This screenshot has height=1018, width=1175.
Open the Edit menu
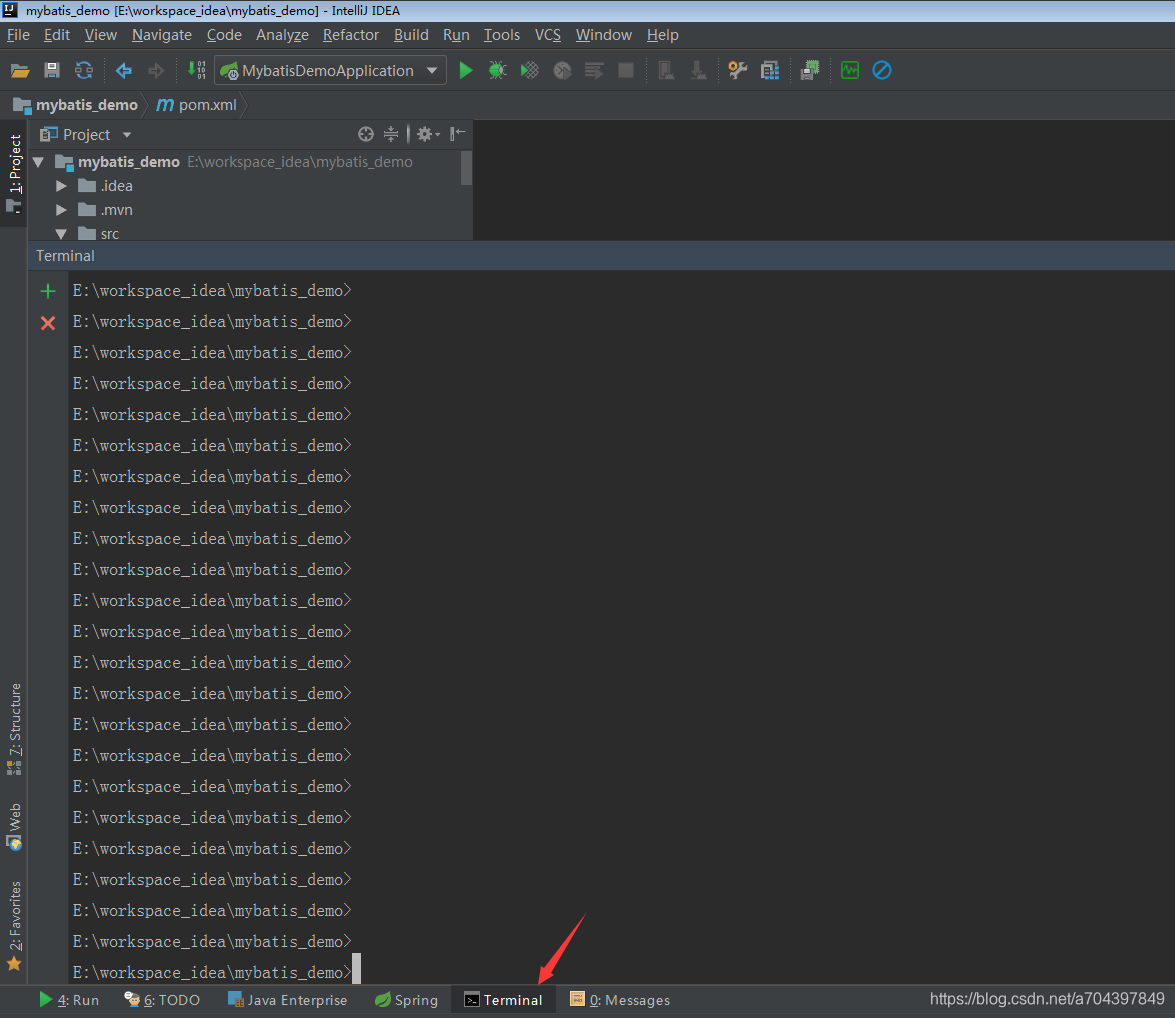pyautogui.click(x=57, y=35)
